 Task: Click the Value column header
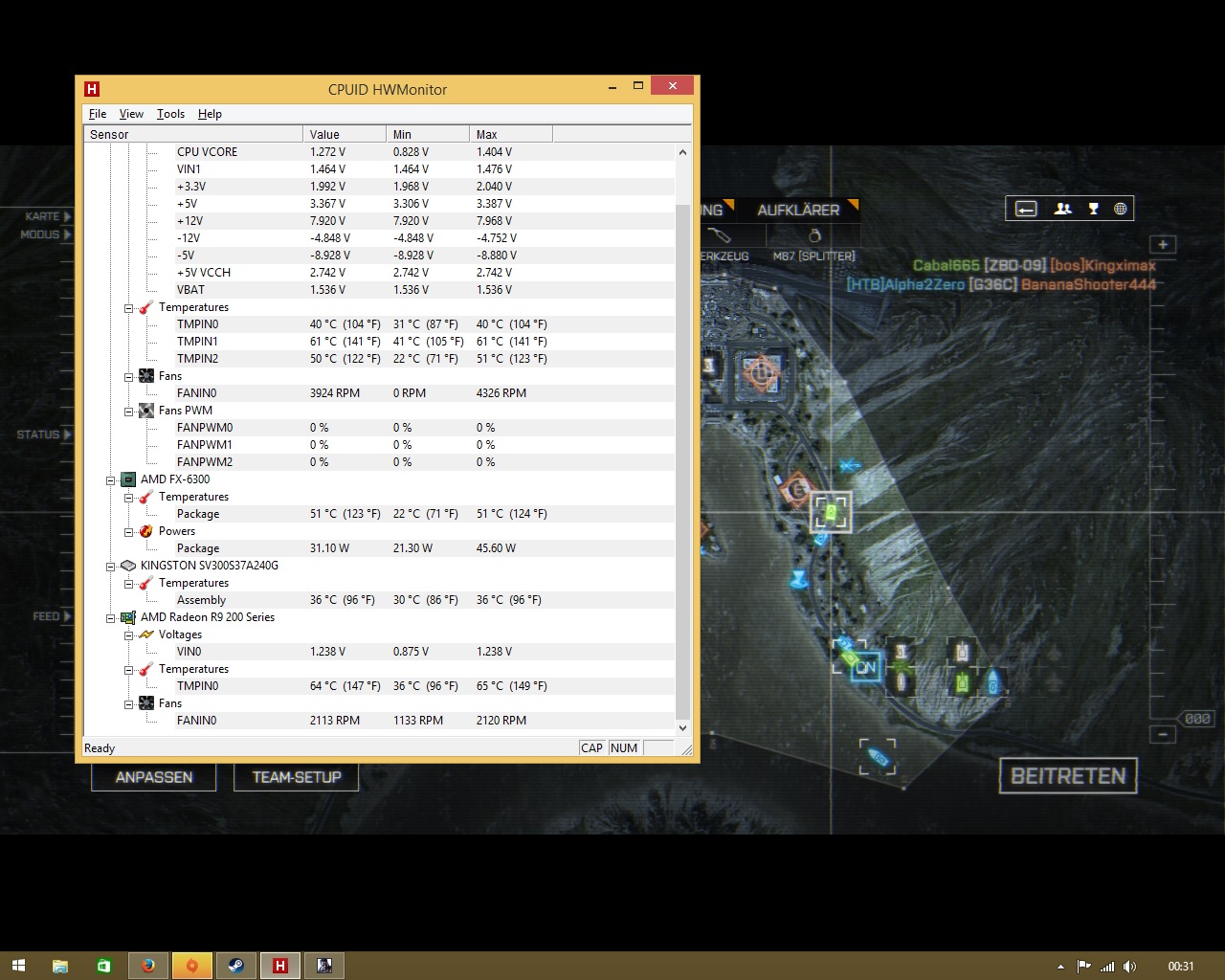click(x=345, y=134)
